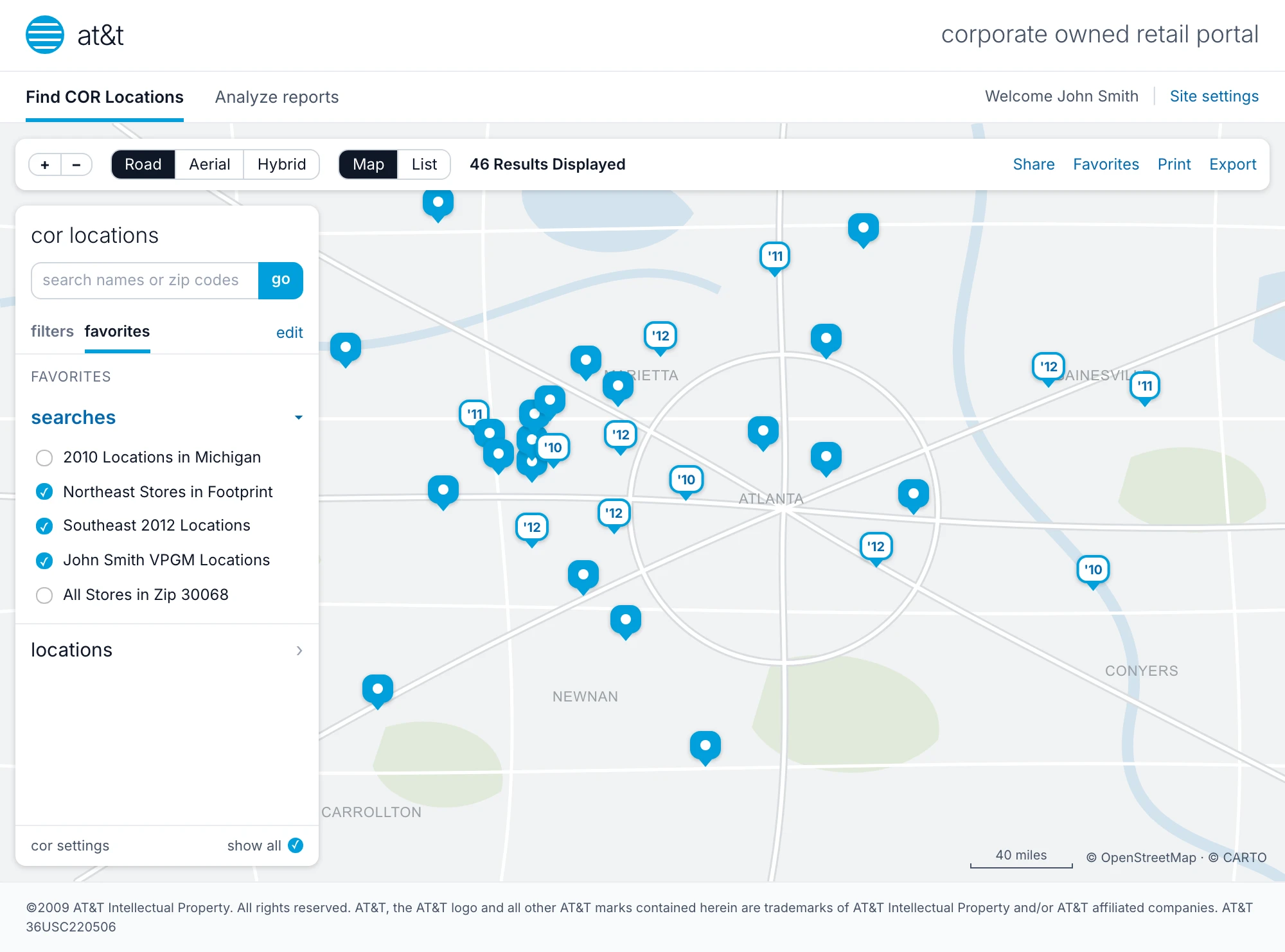Zoom out with the minus button
1285x952 pixels.
pyautogui.click(x=76, y=164)
